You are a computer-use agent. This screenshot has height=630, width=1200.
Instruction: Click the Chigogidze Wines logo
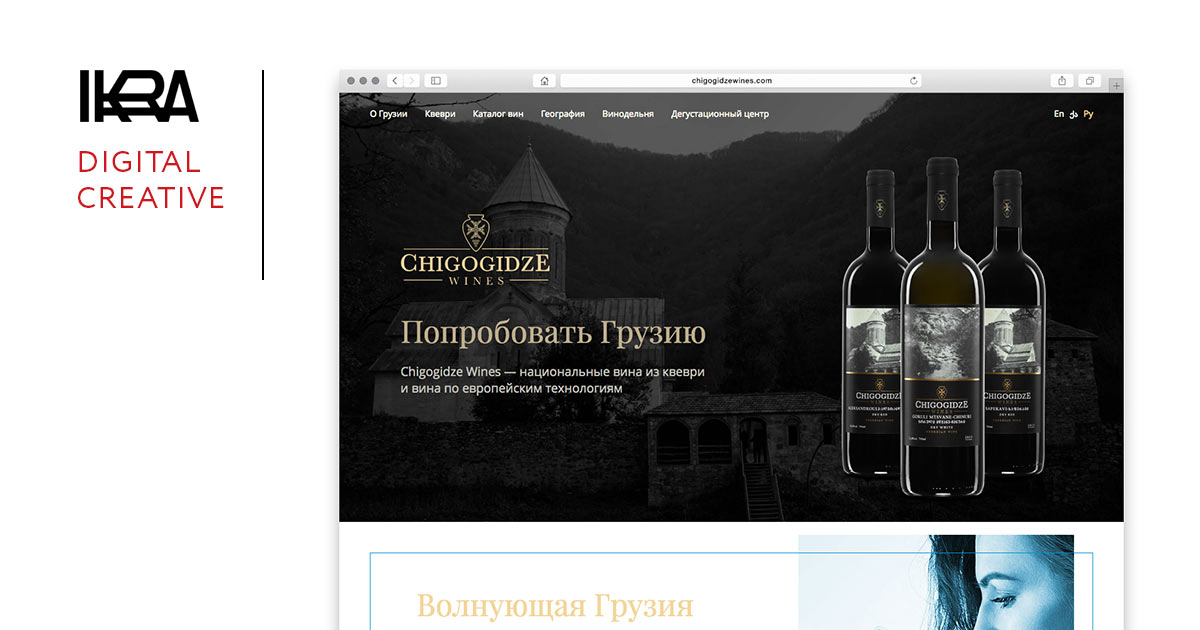point(475,250)
